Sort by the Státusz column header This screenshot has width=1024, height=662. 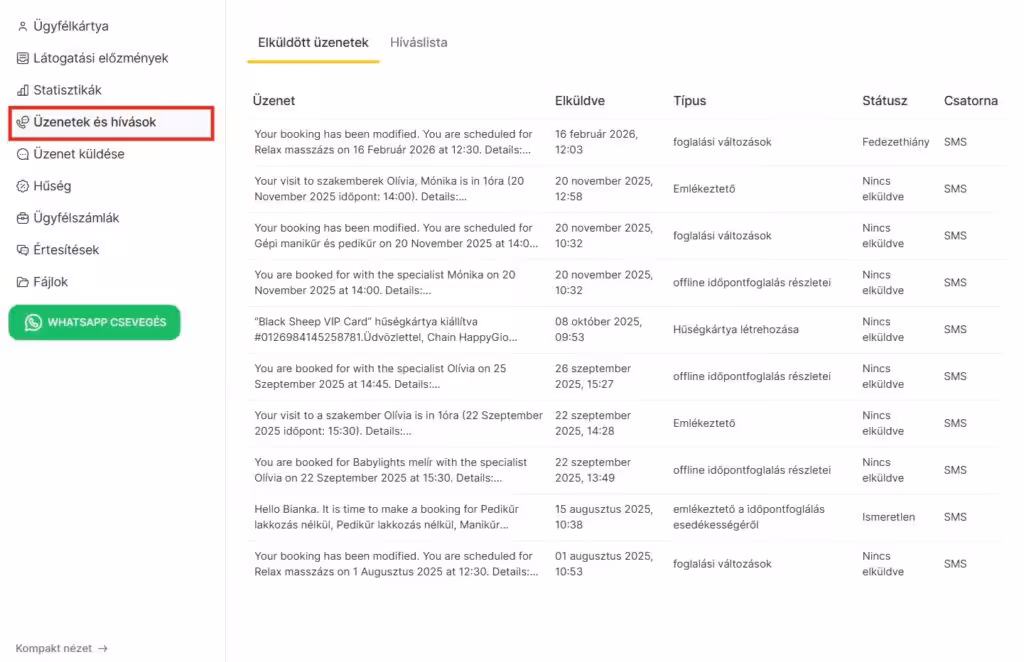click(884, 101)
